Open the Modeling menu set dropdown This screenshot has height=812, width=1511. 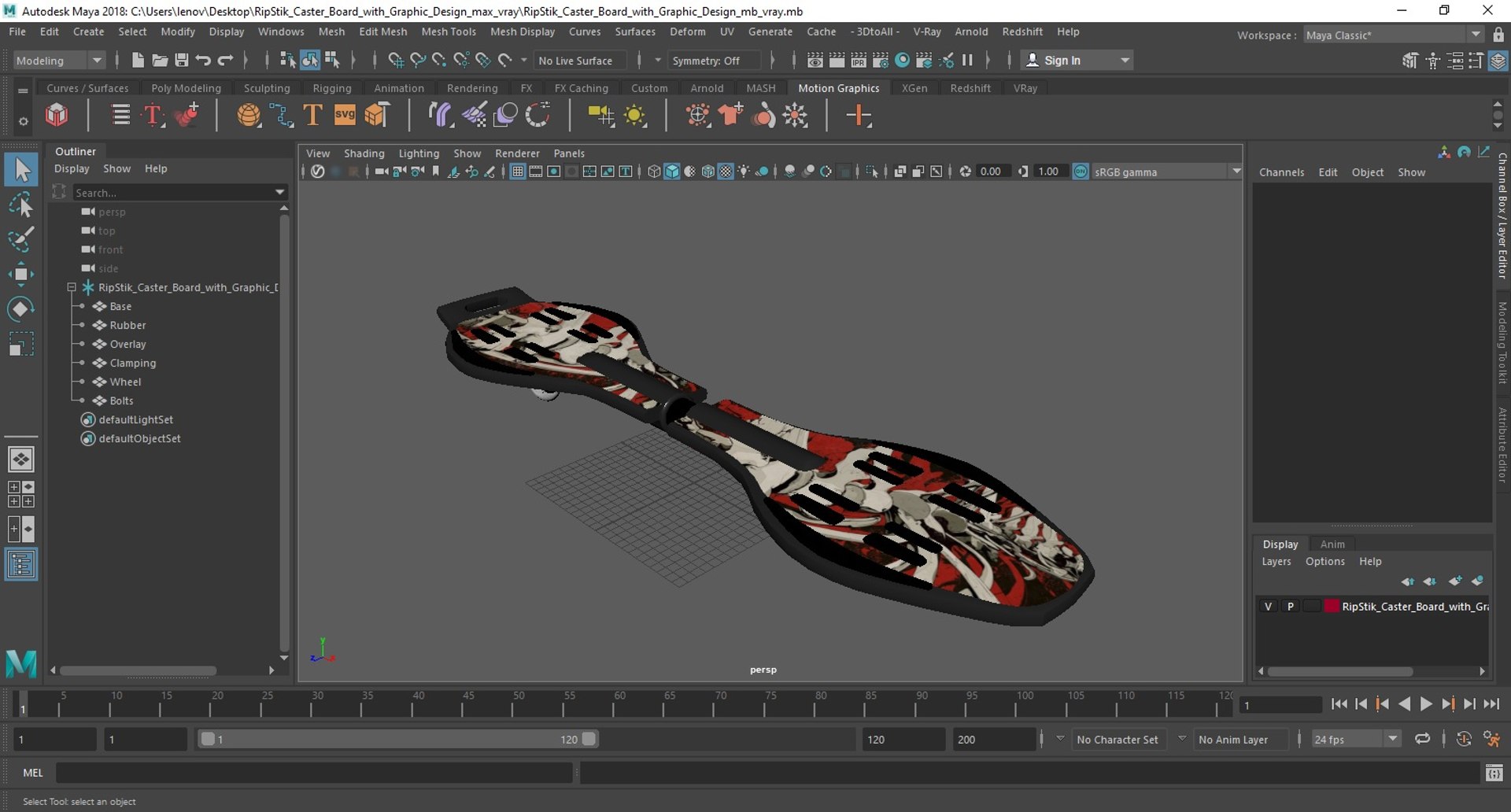pyautogui.click(x=59, y=60)
